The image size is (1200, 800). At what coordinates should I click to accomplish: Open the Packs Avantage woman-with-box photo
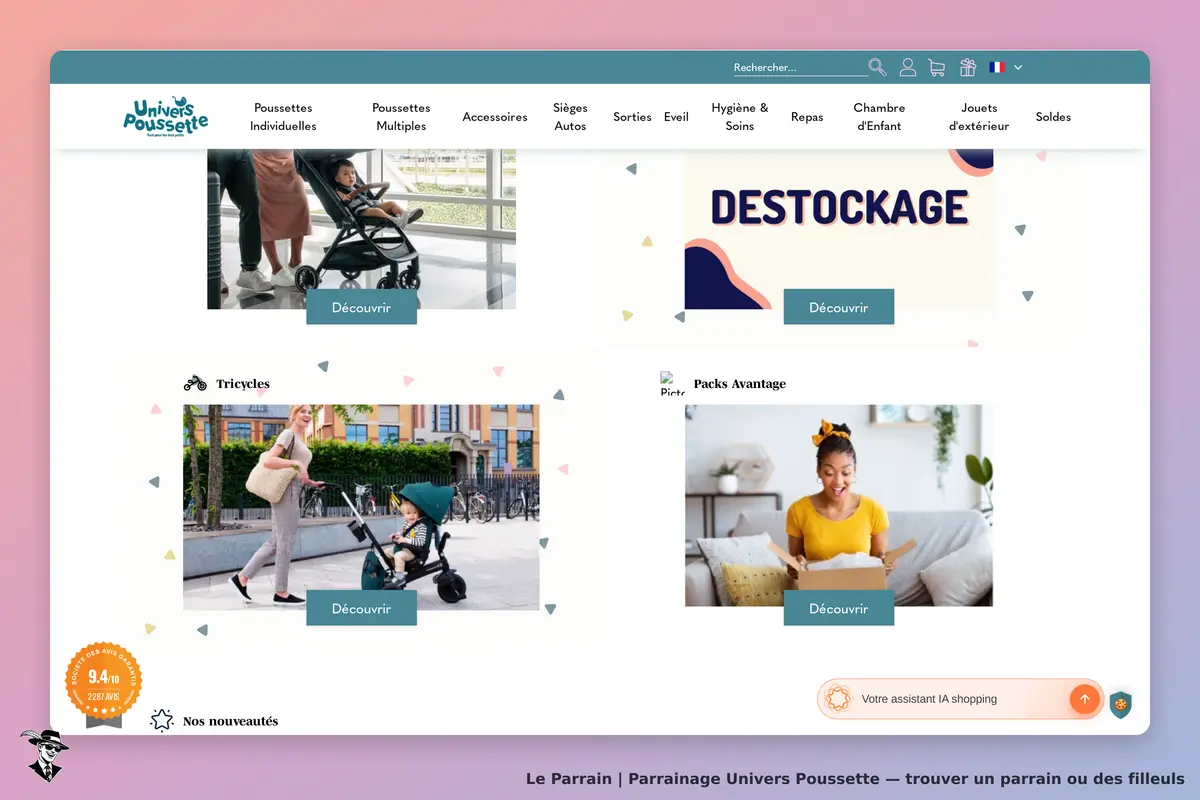[x=839, y=505]
